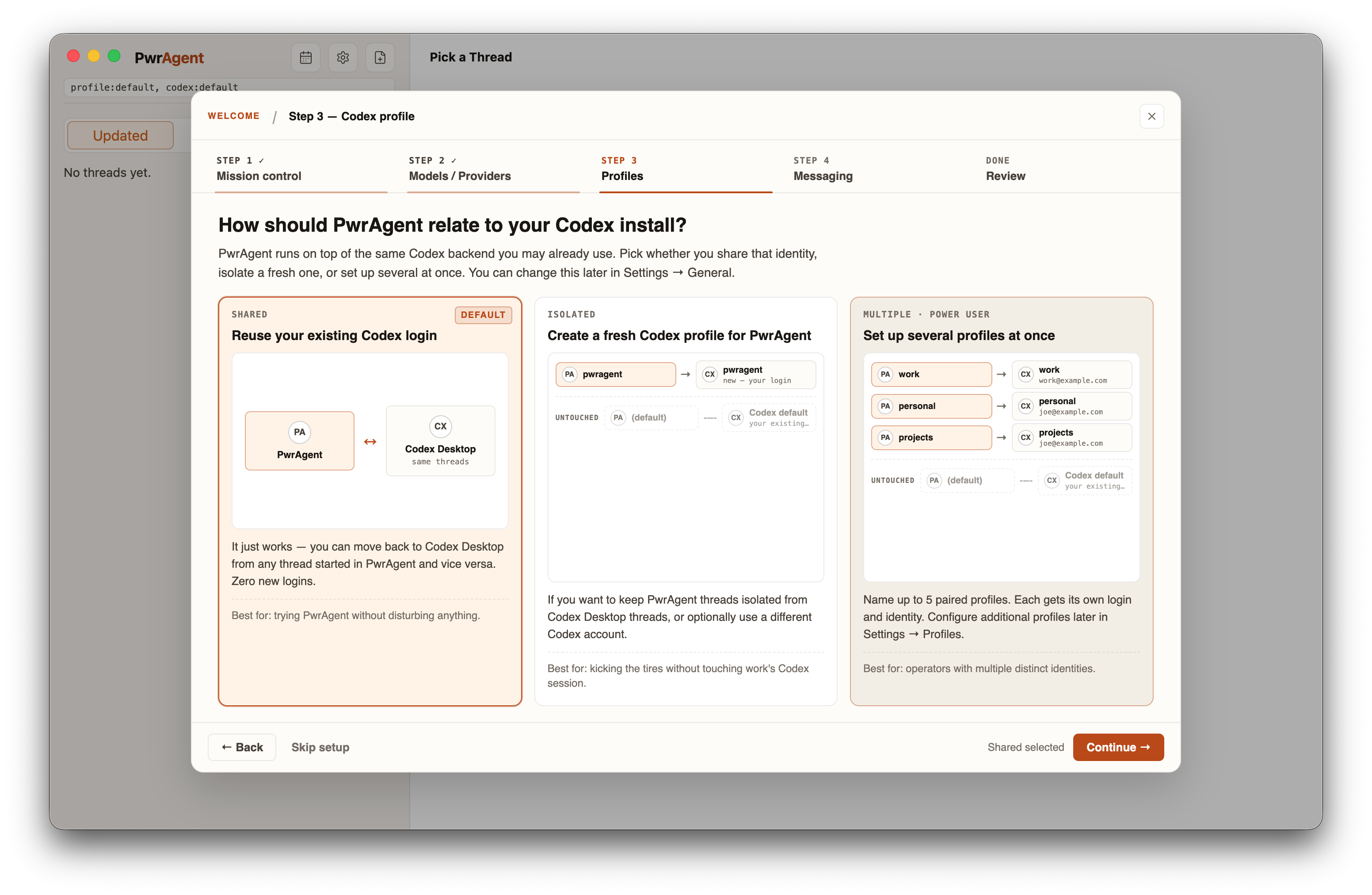Click 'No threads yet.' text in sidebar

[107, 173]
